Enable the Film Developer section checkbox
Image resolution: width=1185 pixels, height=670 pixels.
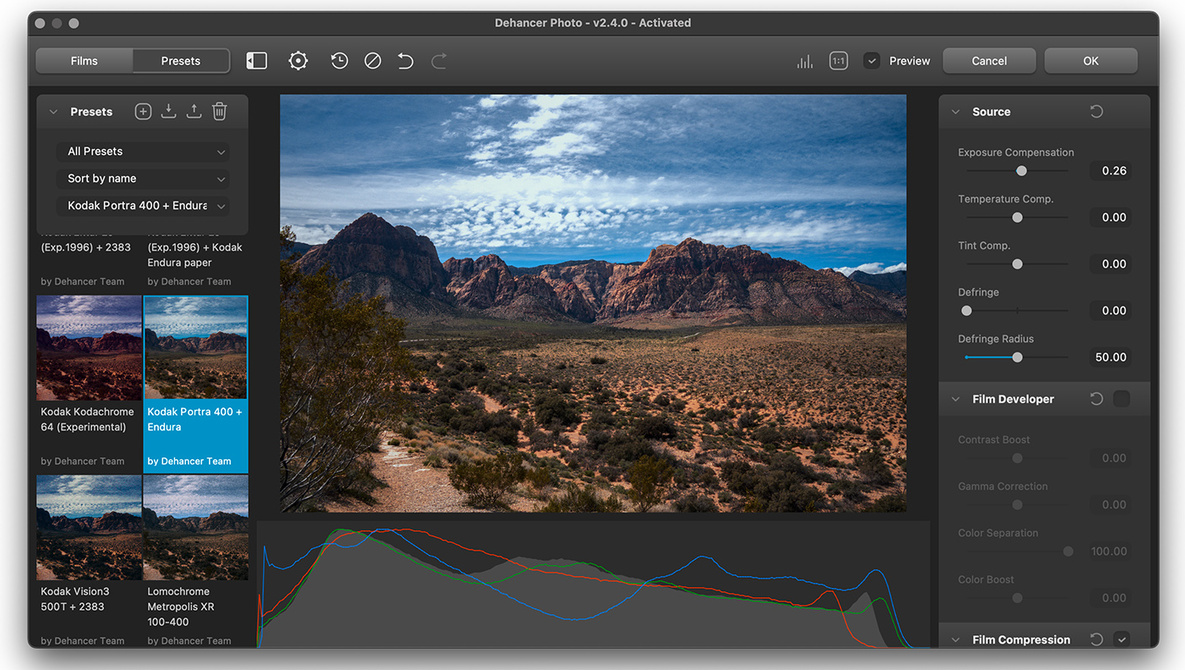pyautogui.click(x=1122, y=399)
